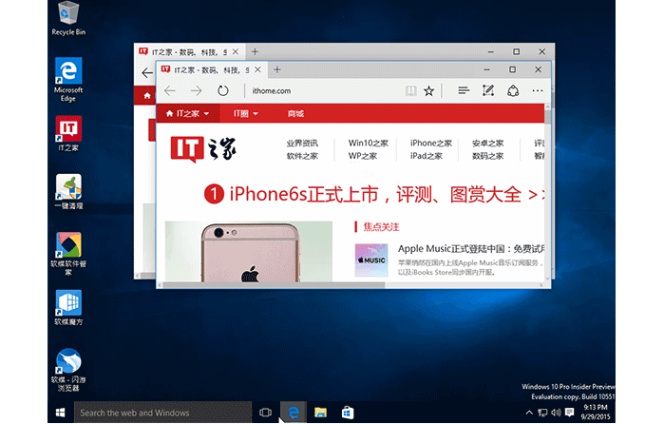Open File Explorer from the taskbar

point(321,412)
